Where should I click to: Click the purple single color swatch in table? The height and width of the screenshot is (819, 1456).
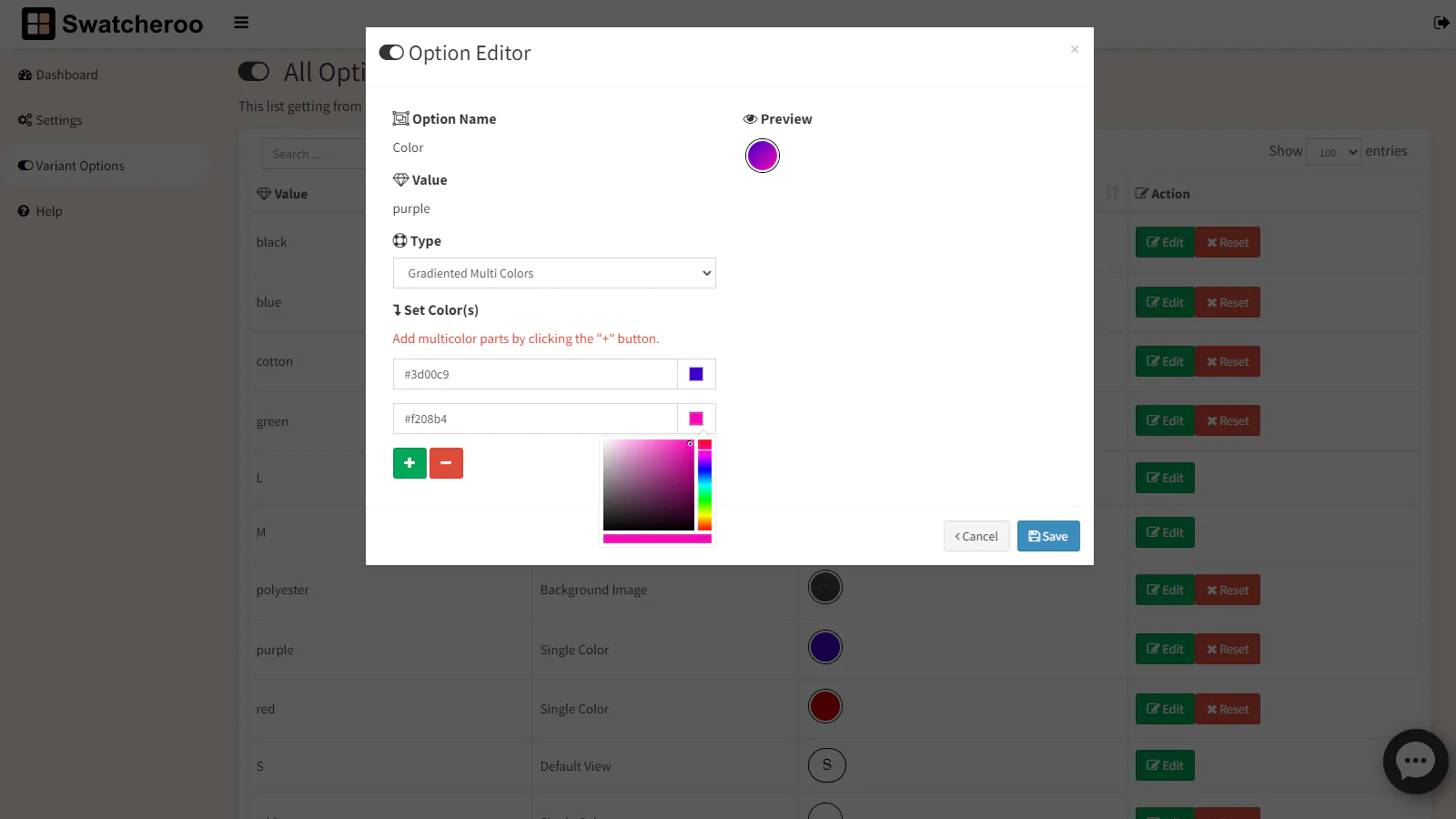(825, 647)
